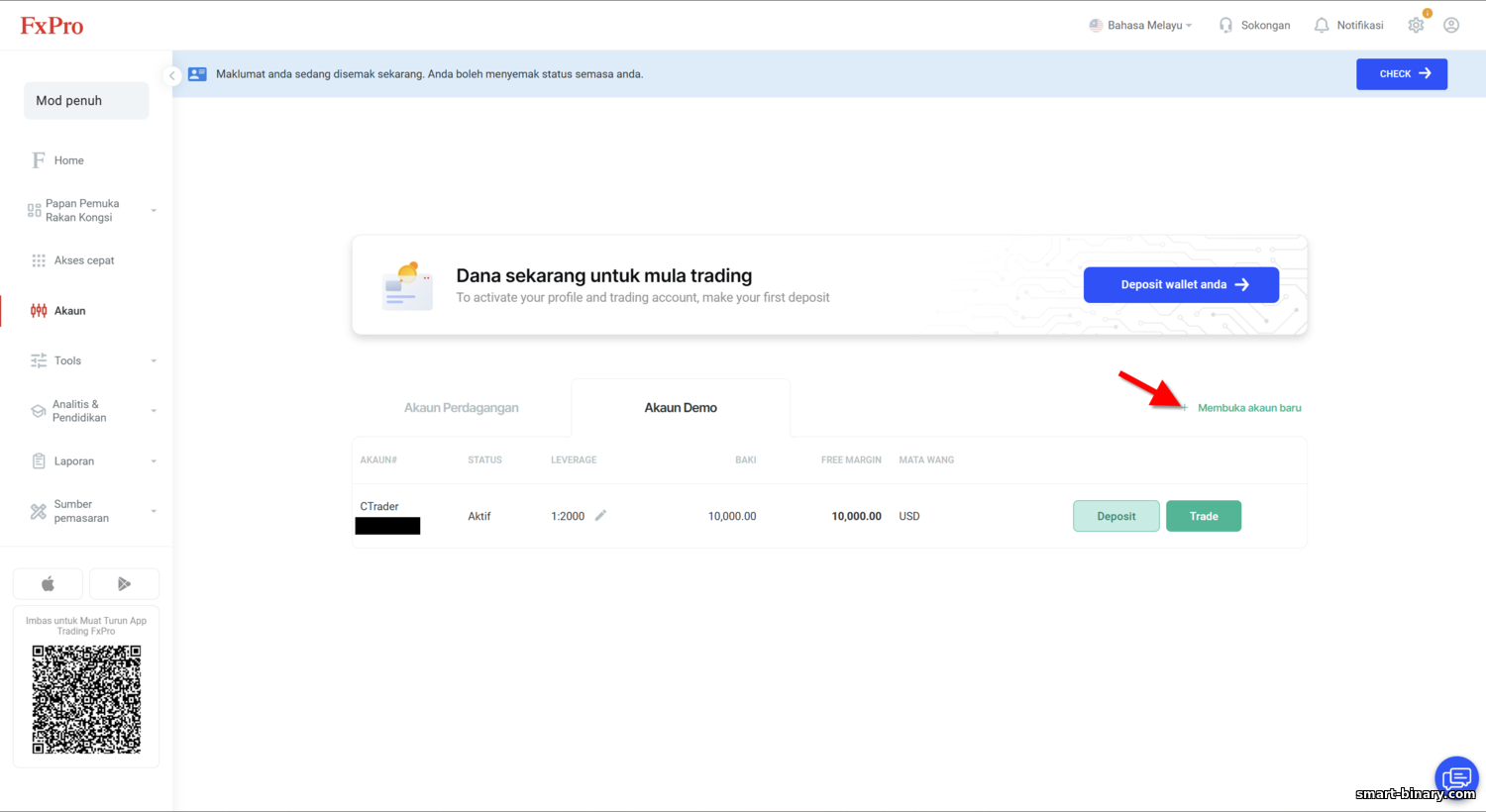Expand the Laporan sidebar section
The image size is (1486, 812).
pyautogui.click(x=91, y=461)
